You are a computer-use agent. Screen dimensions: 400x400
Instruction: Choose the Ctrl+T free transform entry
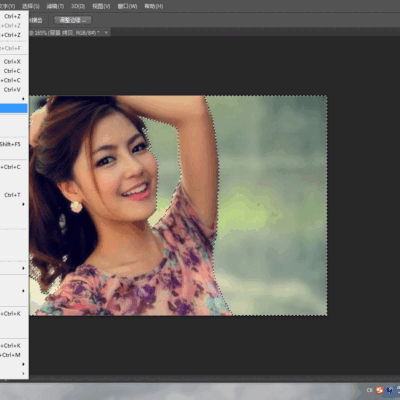pos(14,195)
